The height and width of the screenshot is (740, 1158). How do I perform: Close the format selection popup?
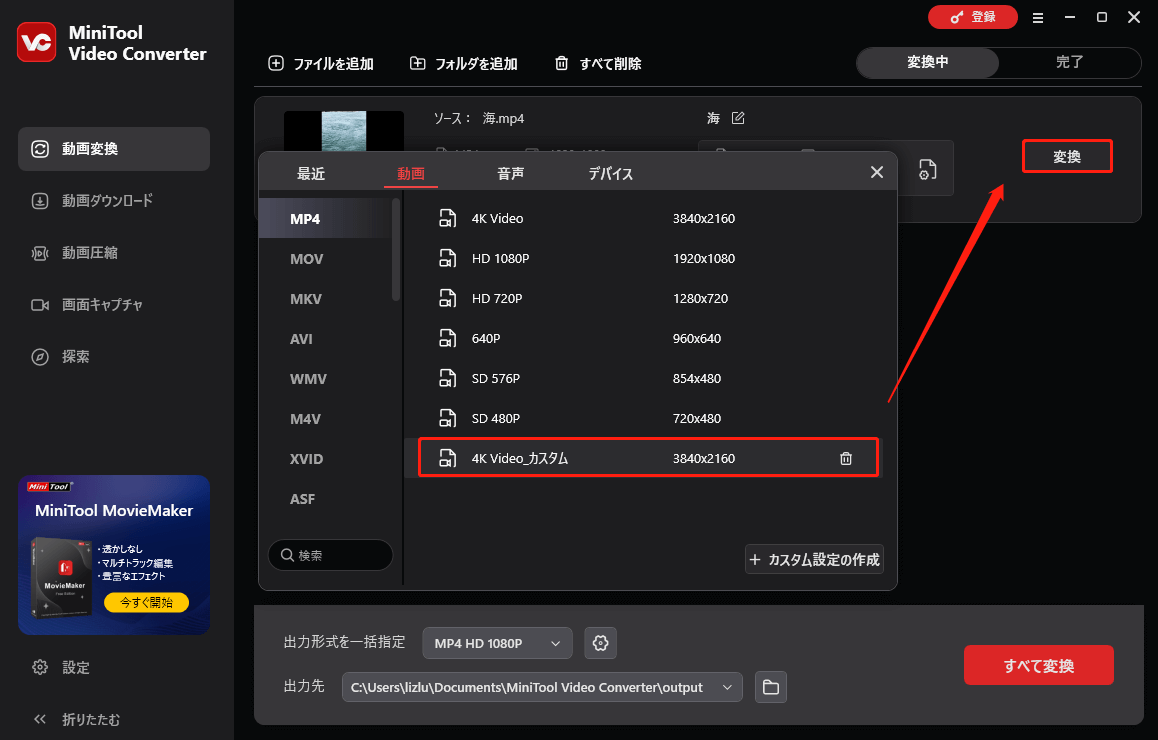(x=877, y=172)
